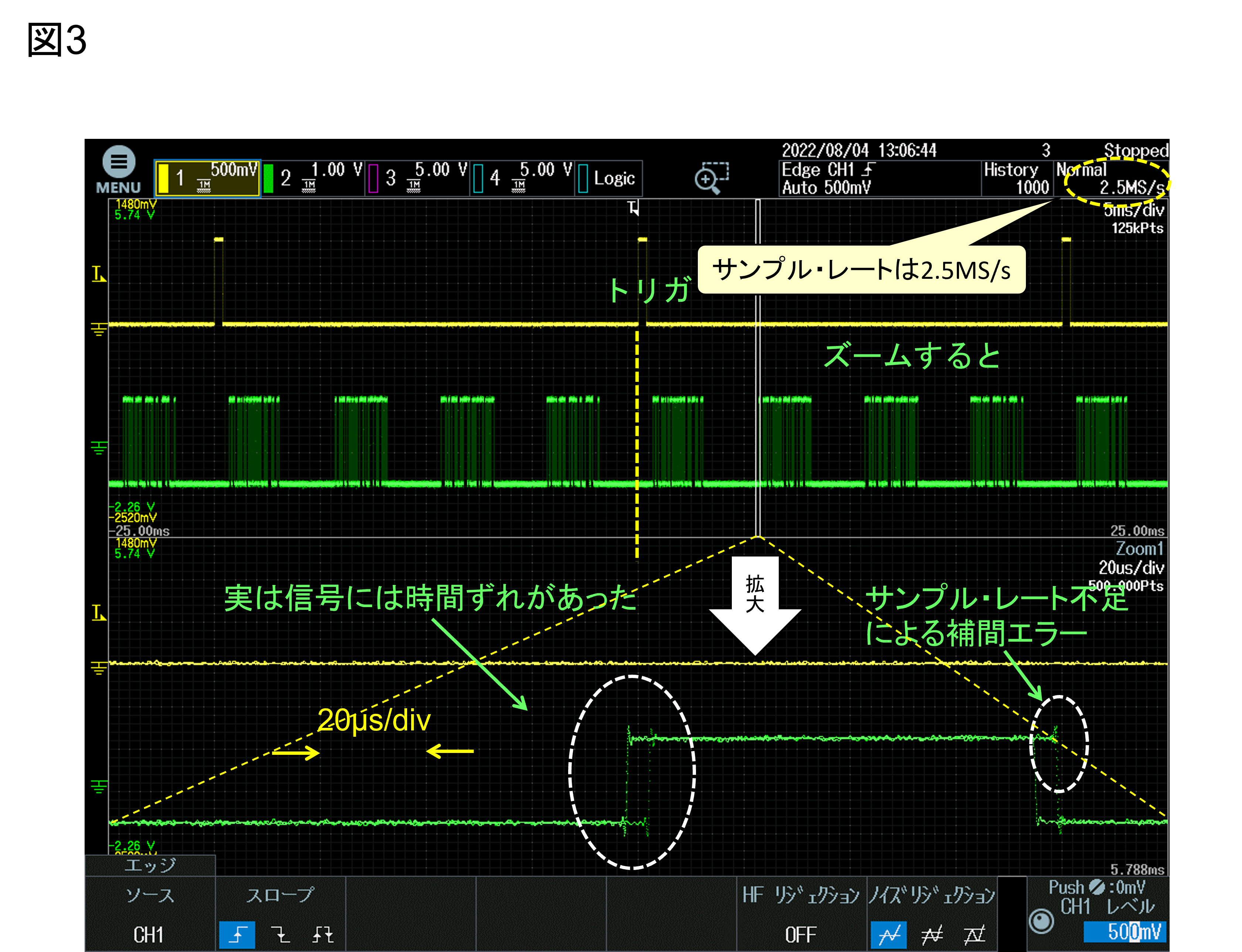Select middle noise rejection hysteresis icon
1242x952 pixels.
[x=931, y=934]
